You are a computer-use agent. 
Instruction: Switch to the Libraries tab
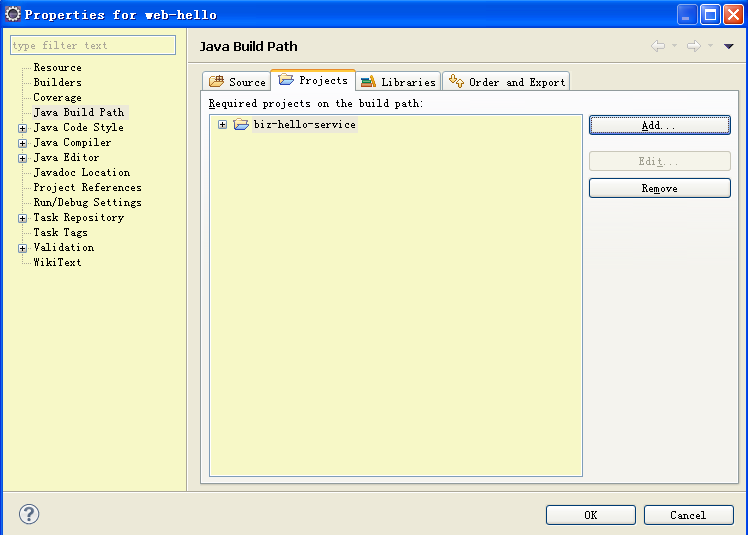click(x=398, y=82)
